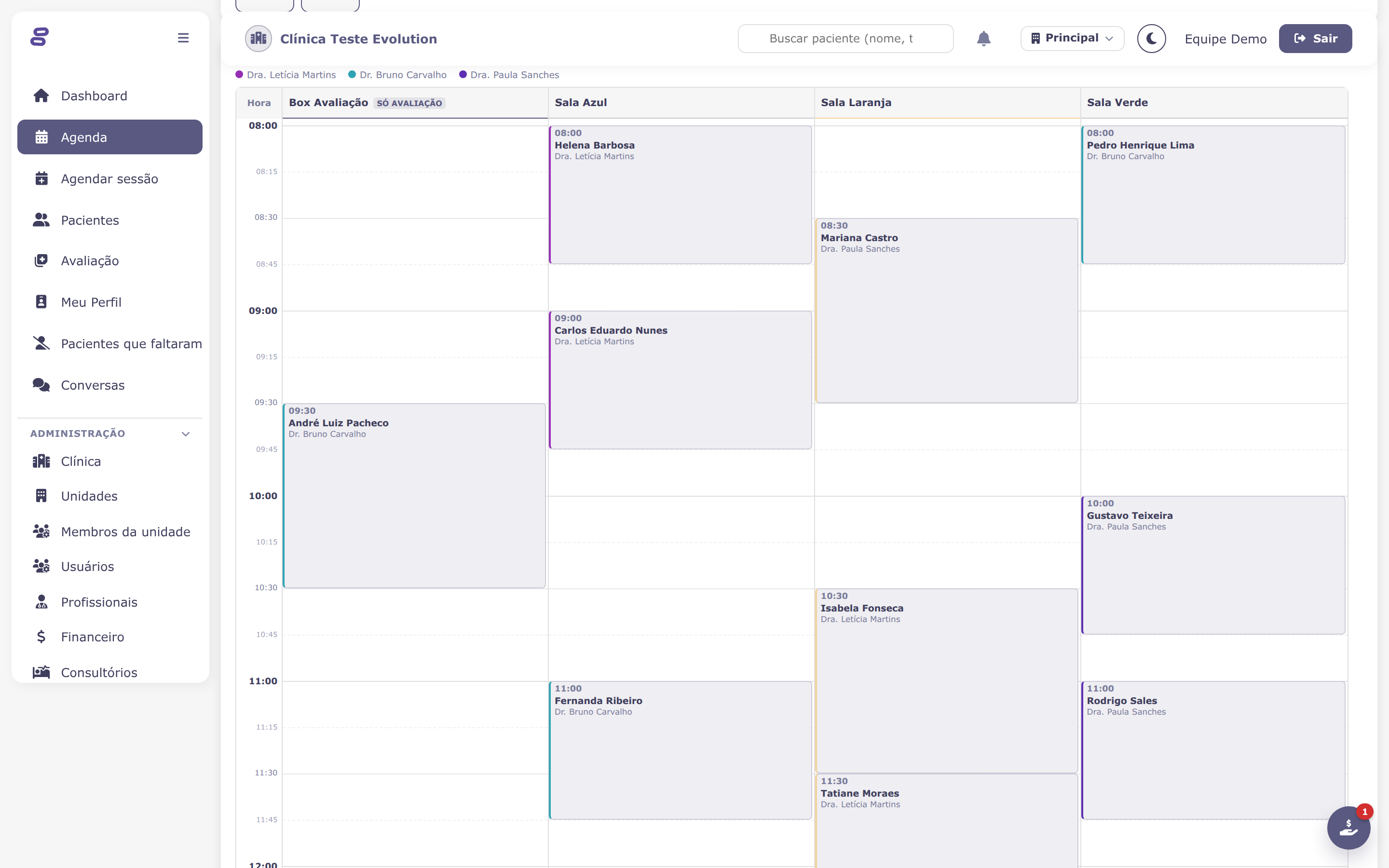The width and height of the screenshot is (1389, 868).
Task: Click the app logo in sidebar
Action: 40,37
